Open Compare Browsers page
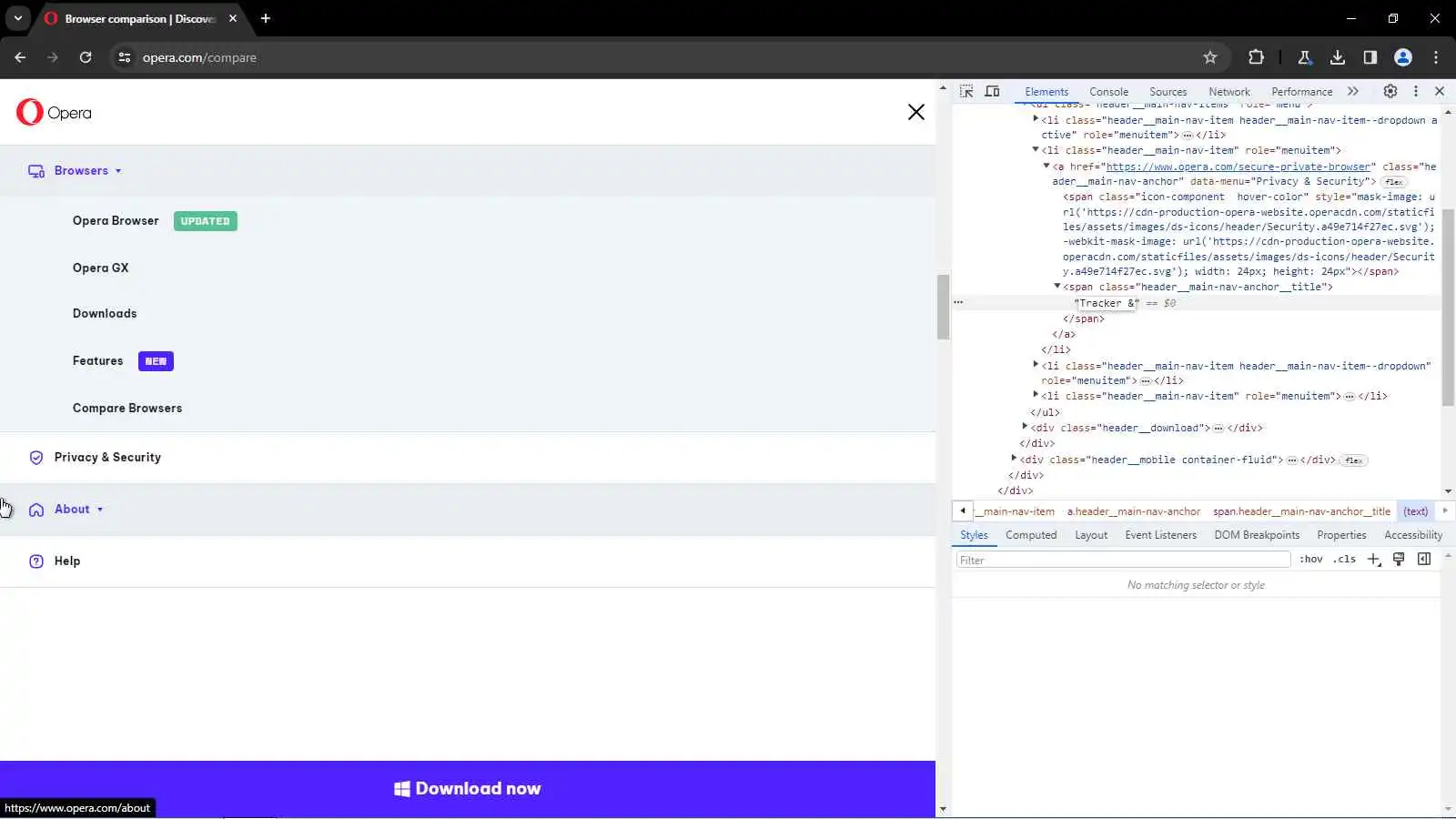 127,409
